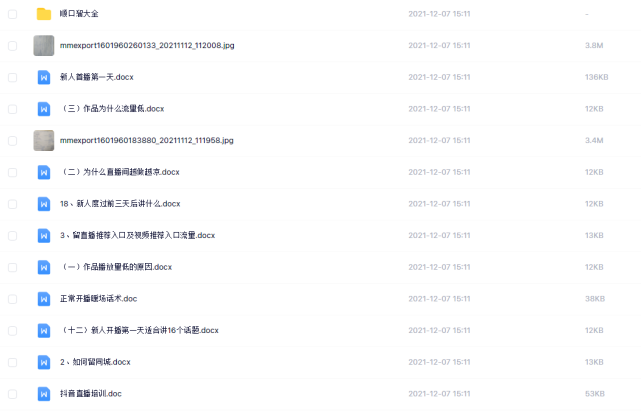The height and width of the screenshot is (414, 641).
Task: Open file (十二)新人开播第一天适合讲16个话题.docx
Action: tap(139, 330)
